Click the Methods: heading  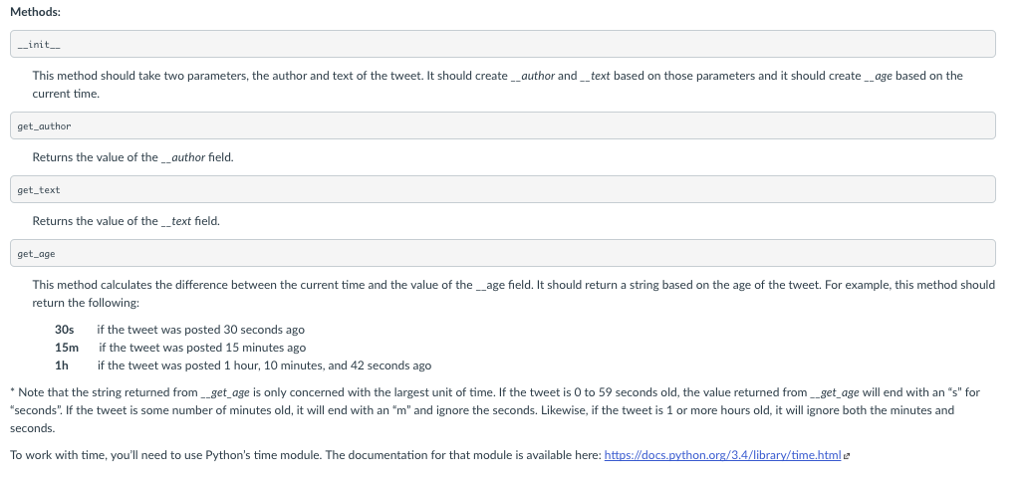click(35, 12)
